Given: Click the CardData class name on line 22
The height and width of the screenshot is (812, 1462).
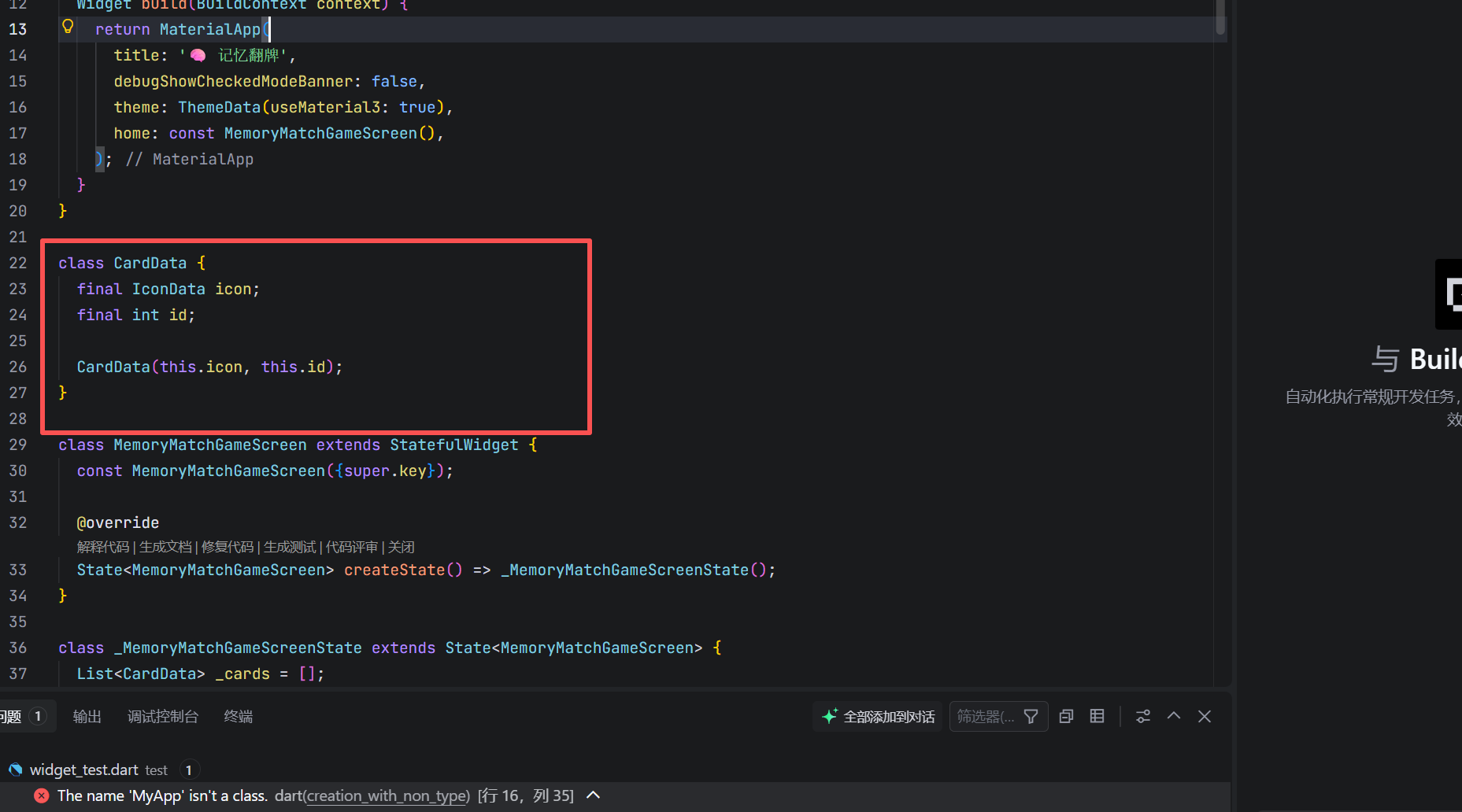Looking at the screenshot, I should pyautogui.click(x=150, y=263).
